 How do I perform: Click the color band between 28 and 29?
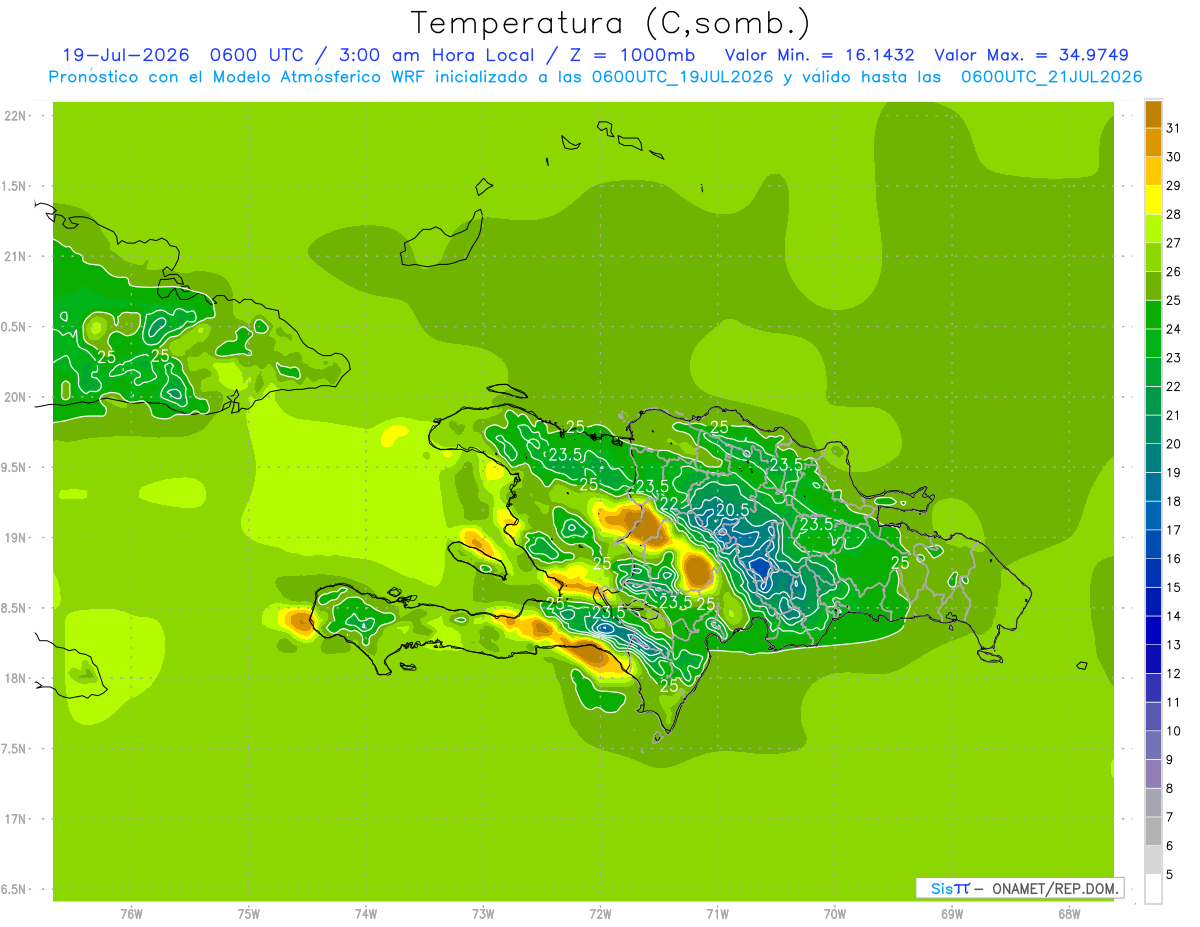pyautogui.click(x=1153, y=199)
